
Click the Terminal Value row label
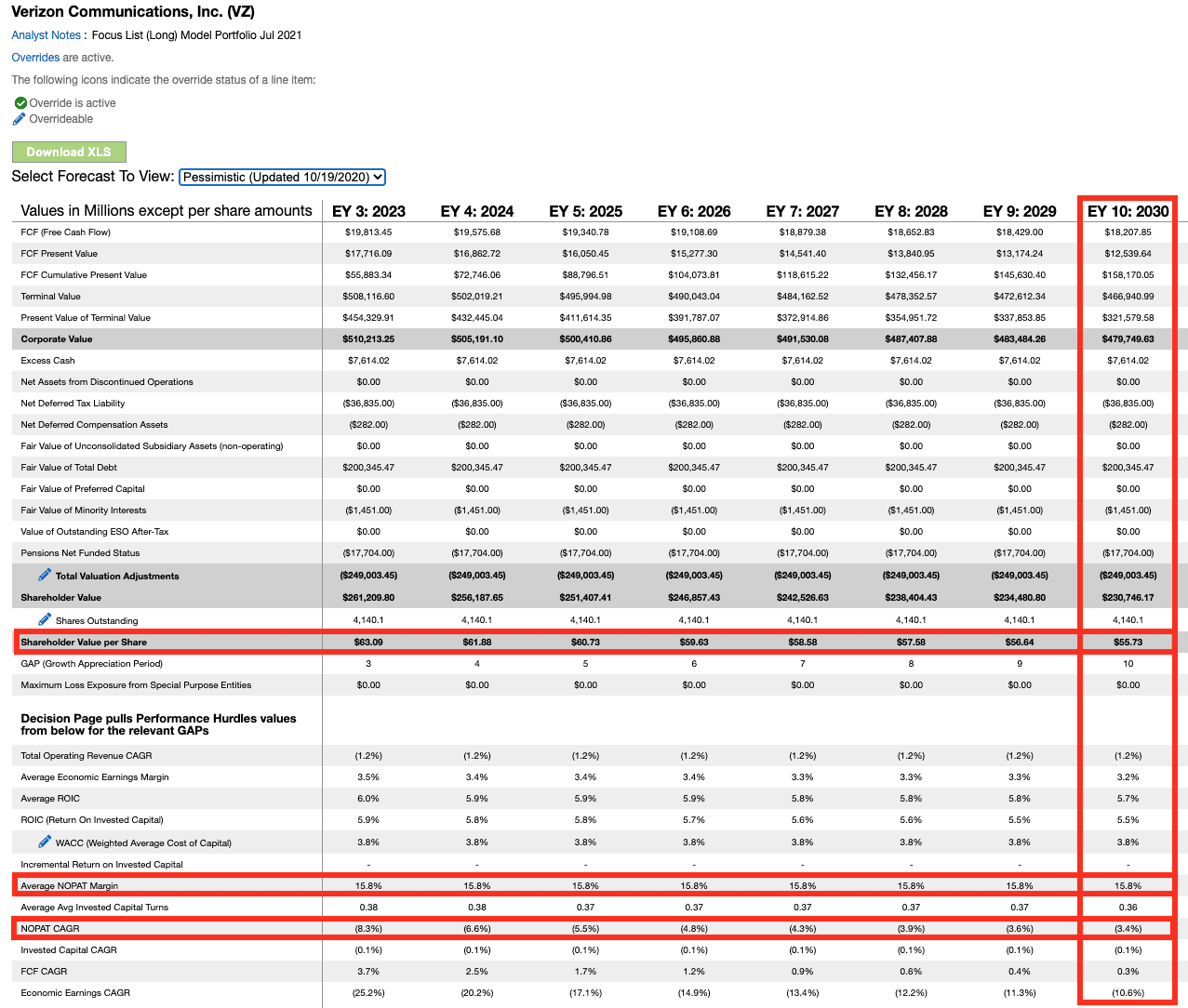[51, 297]
